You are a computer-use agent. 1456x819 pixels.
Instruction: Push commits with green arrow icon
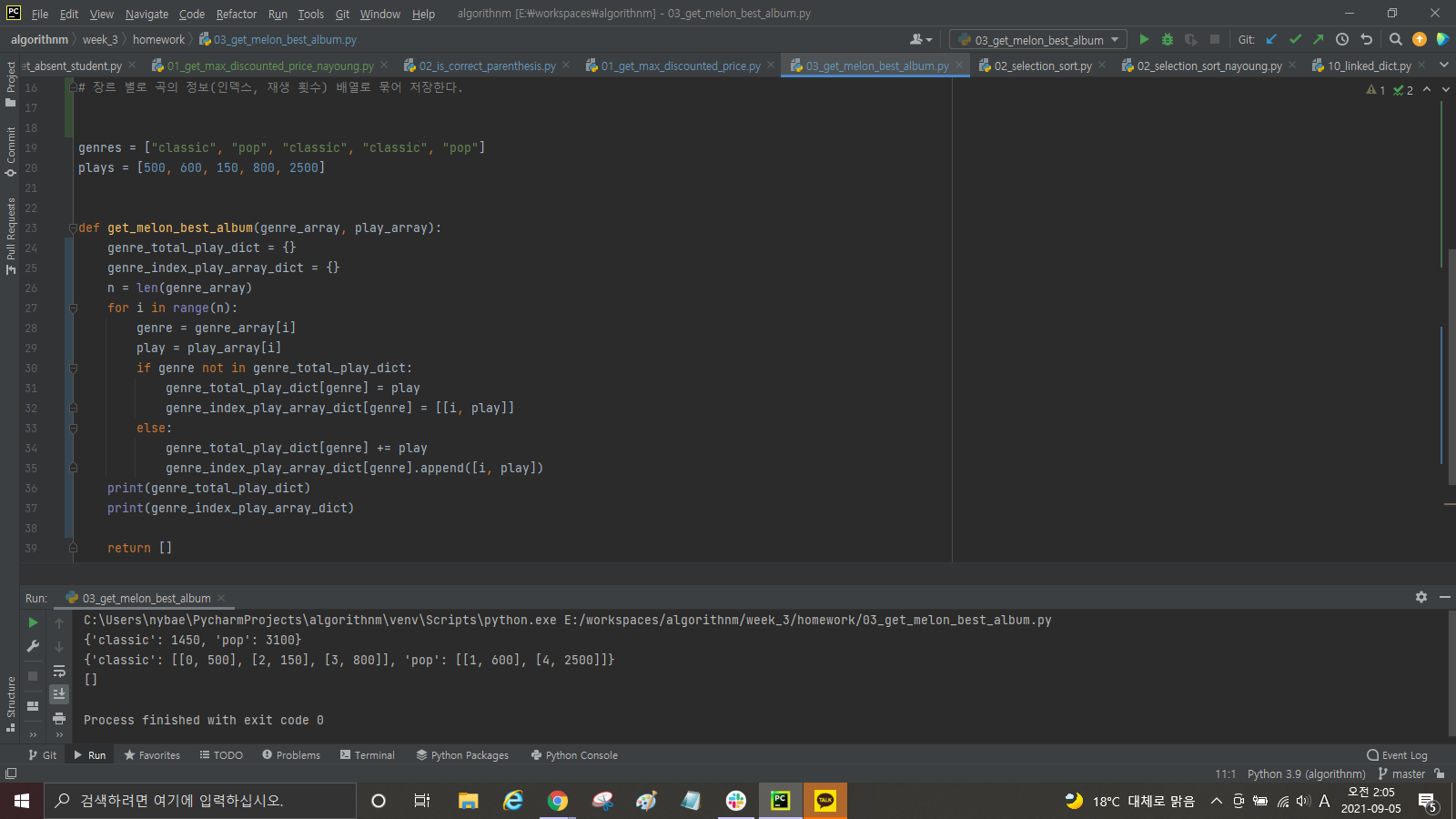1318,39
